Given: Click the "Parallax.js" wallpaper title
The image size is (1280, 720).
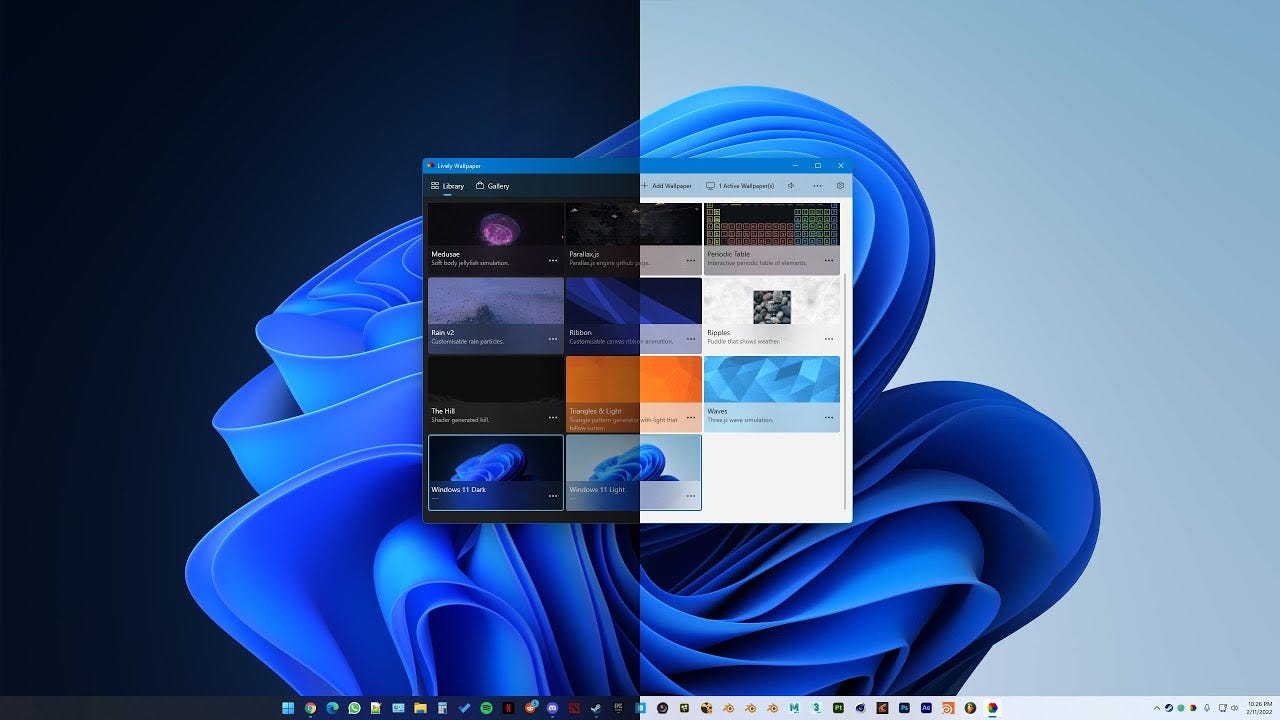Looking at the screenshot, I should click(585, 254).
